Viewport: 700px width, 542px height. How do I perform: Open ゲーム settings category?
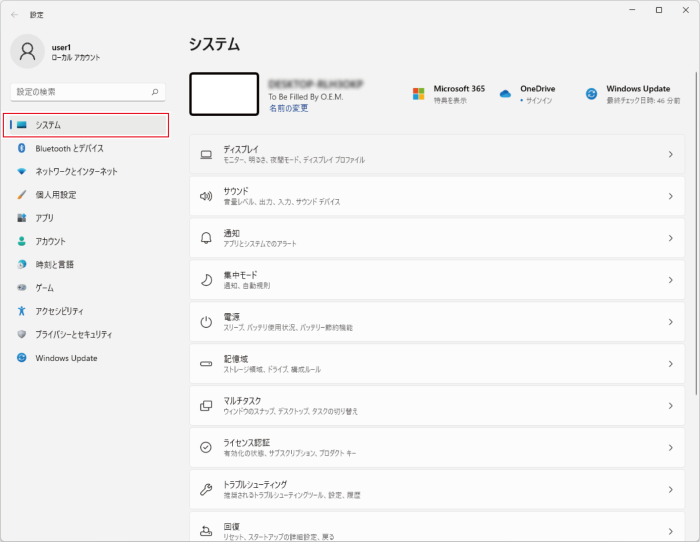coord(86,288)
